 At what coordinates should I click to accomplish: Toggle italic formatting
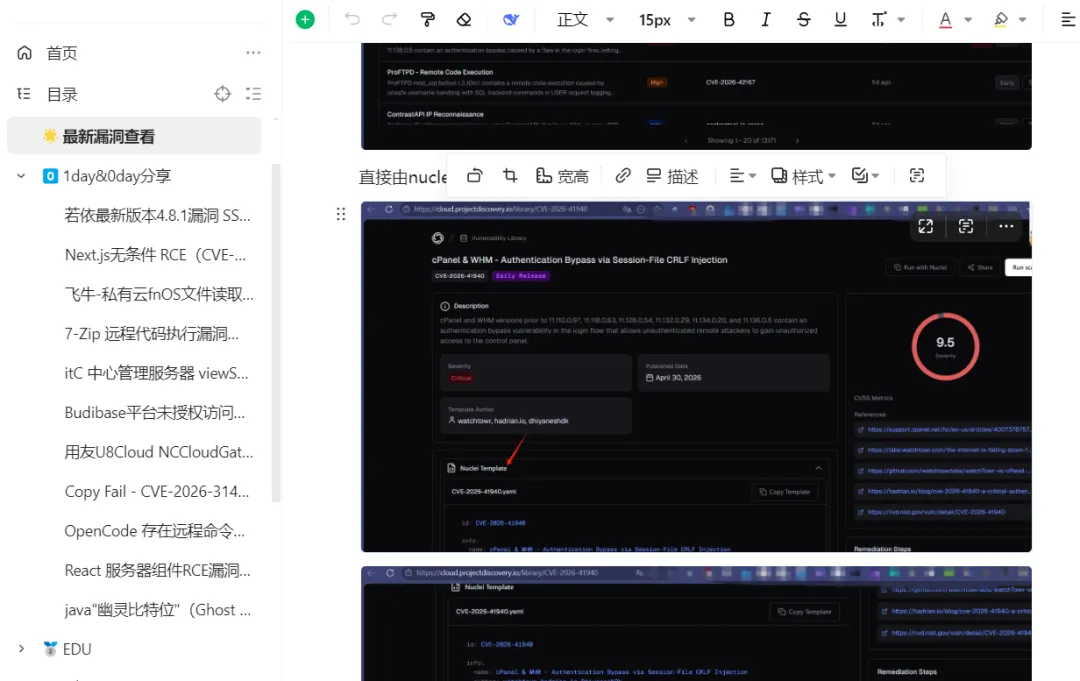(x=766, y=19)
